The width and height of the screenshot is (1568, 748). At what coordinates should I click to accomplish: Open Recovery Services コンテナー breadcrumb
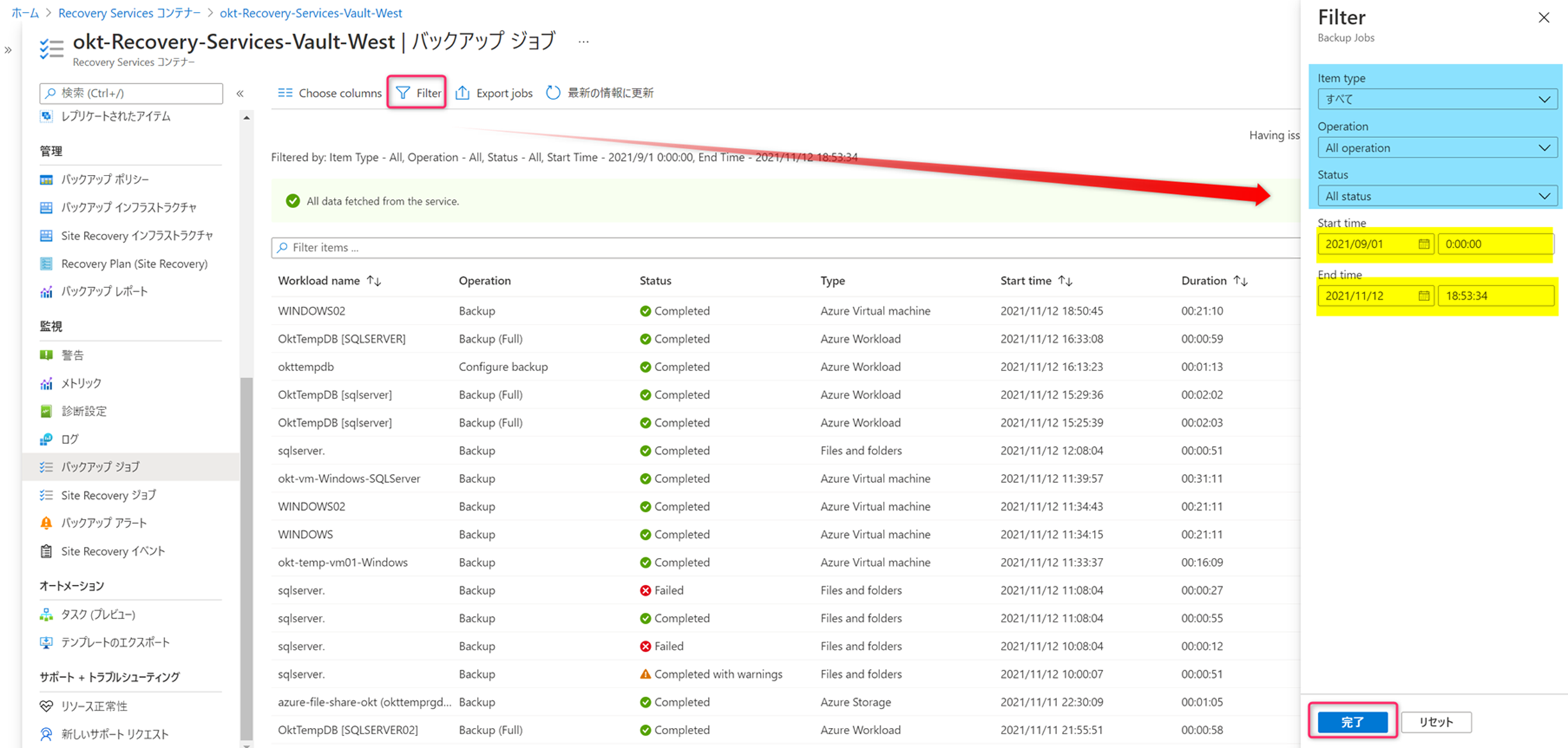tap(129, 12)
